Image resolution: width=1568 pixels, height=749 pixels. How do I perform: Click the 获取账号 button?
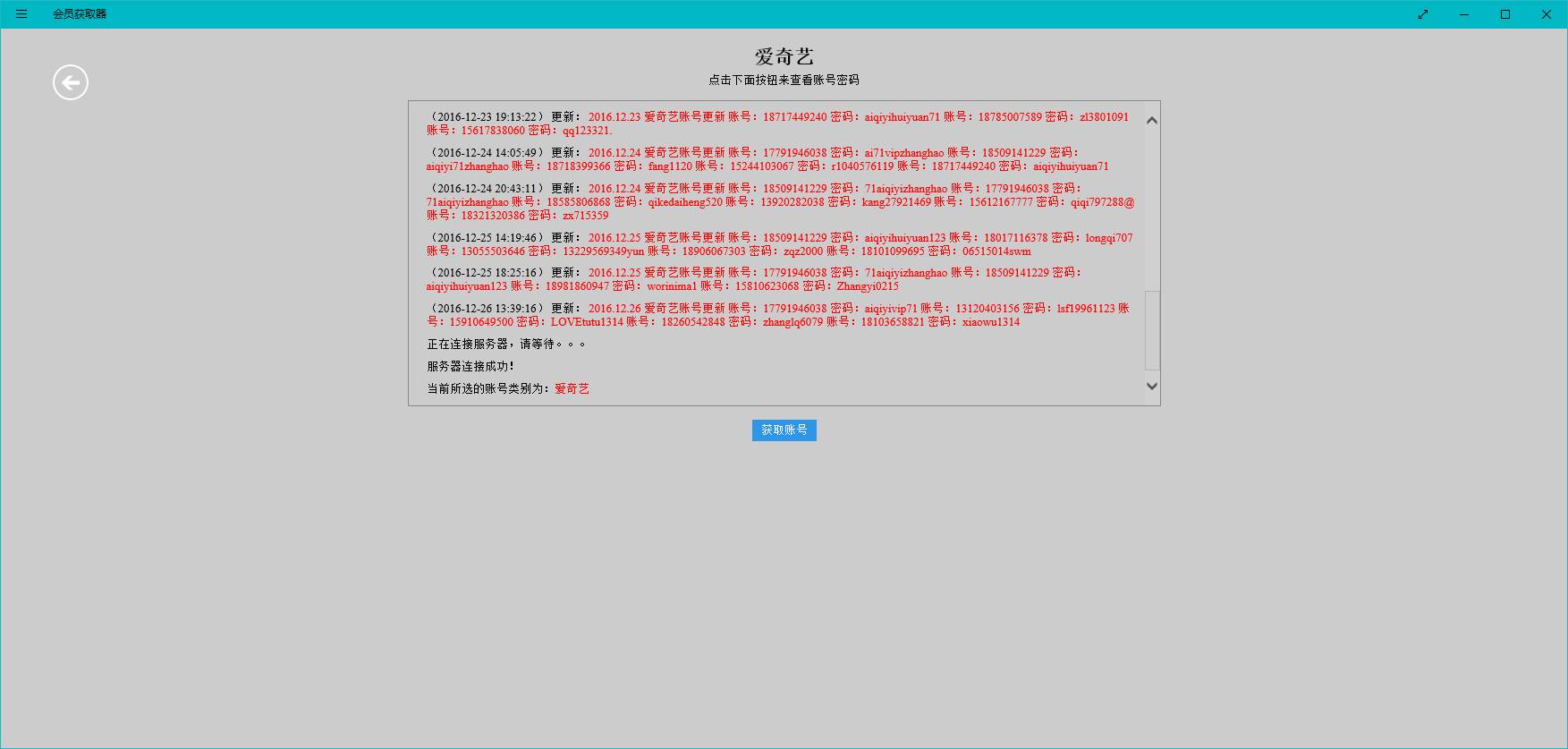784,430
